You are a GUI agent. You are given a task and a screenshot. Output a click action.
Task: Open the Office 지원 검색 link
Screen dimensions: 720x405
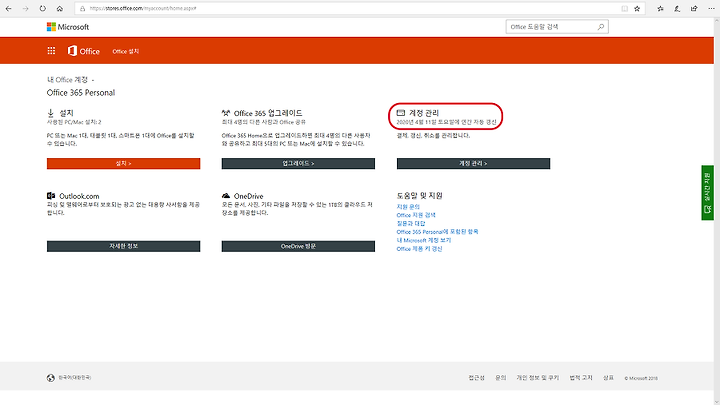pyautogui.click(x=416, y=215)
